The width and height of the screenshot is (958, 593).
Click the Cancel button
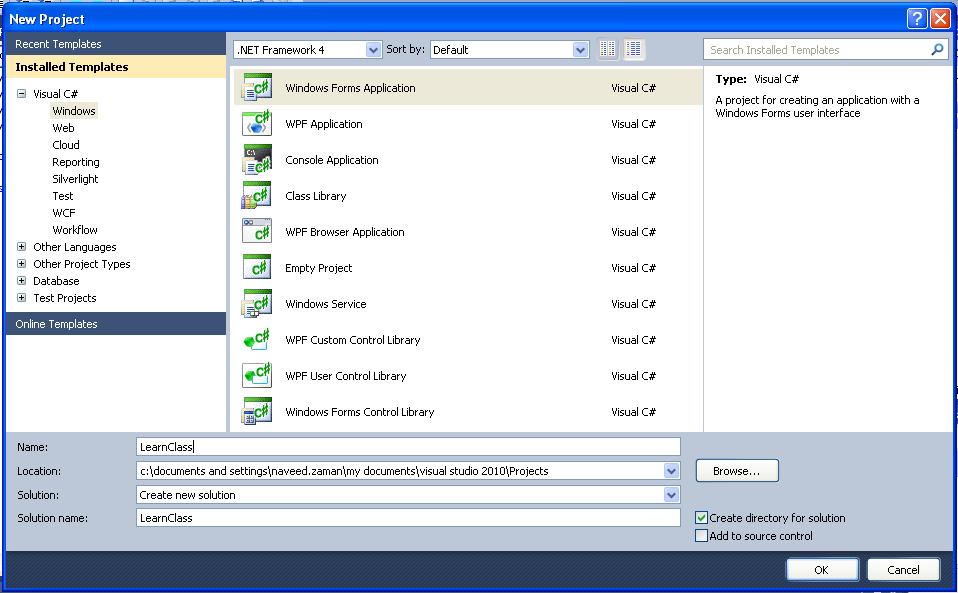pos(903,570)
